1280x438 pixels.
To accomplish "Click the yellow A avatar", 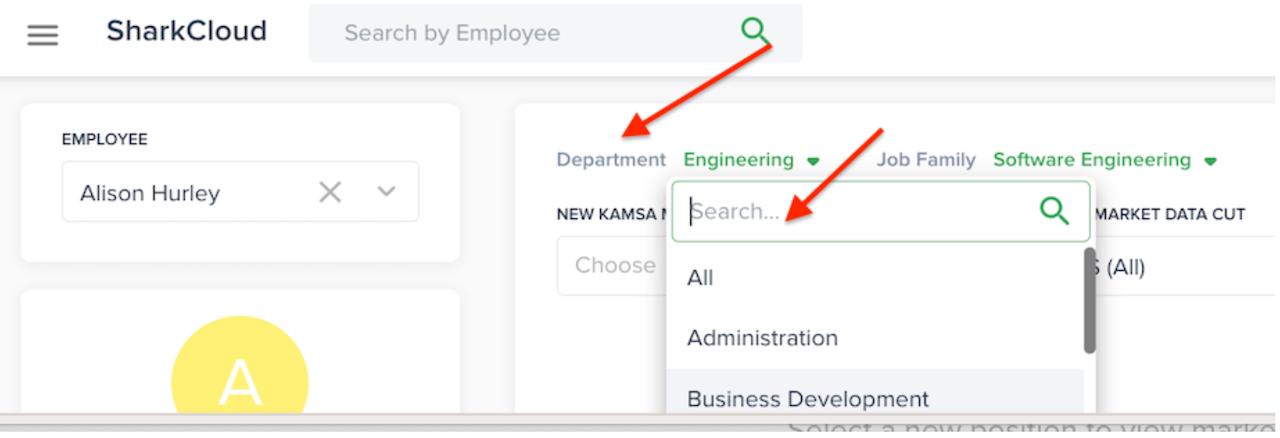I will pyautogui.click(x=240, y=380).
